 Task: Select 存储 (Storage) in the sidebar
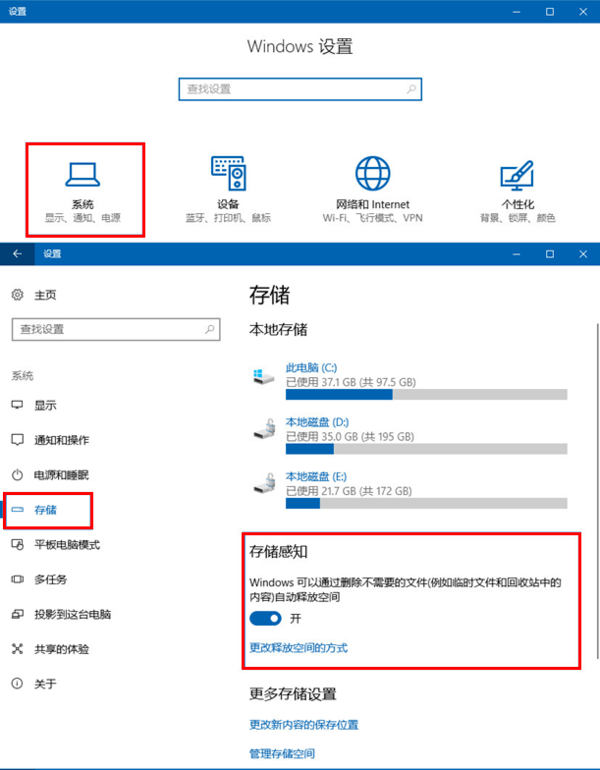click(46, 510)
